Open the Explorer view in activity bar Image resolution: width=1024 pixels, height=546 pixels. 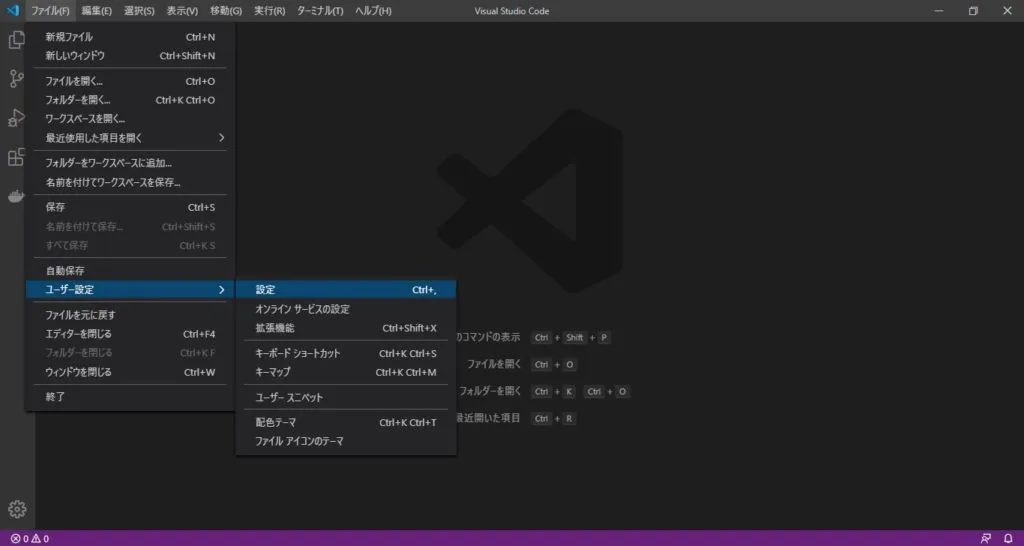click(x=16, y=40)
